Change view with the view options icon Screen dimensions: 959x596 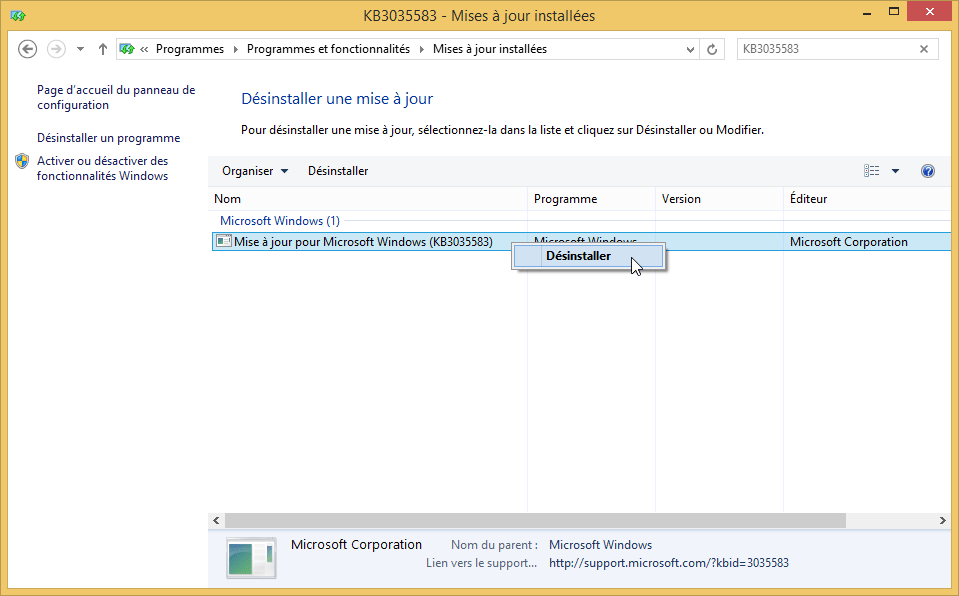872,171
